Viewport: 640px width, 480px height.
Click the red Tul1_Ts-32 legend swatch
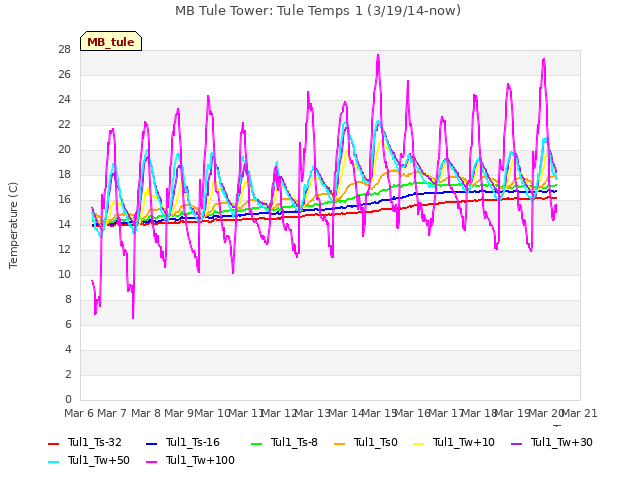point(53,444)
